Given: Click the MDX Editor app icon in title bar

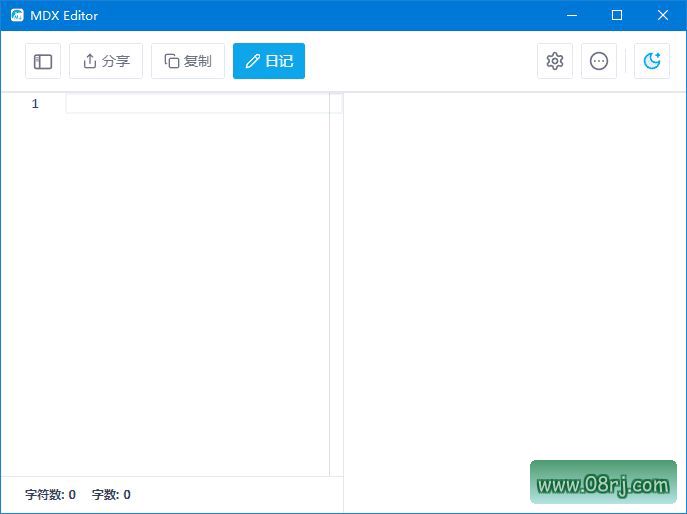Looking at the screenshot, I should 17,15.
